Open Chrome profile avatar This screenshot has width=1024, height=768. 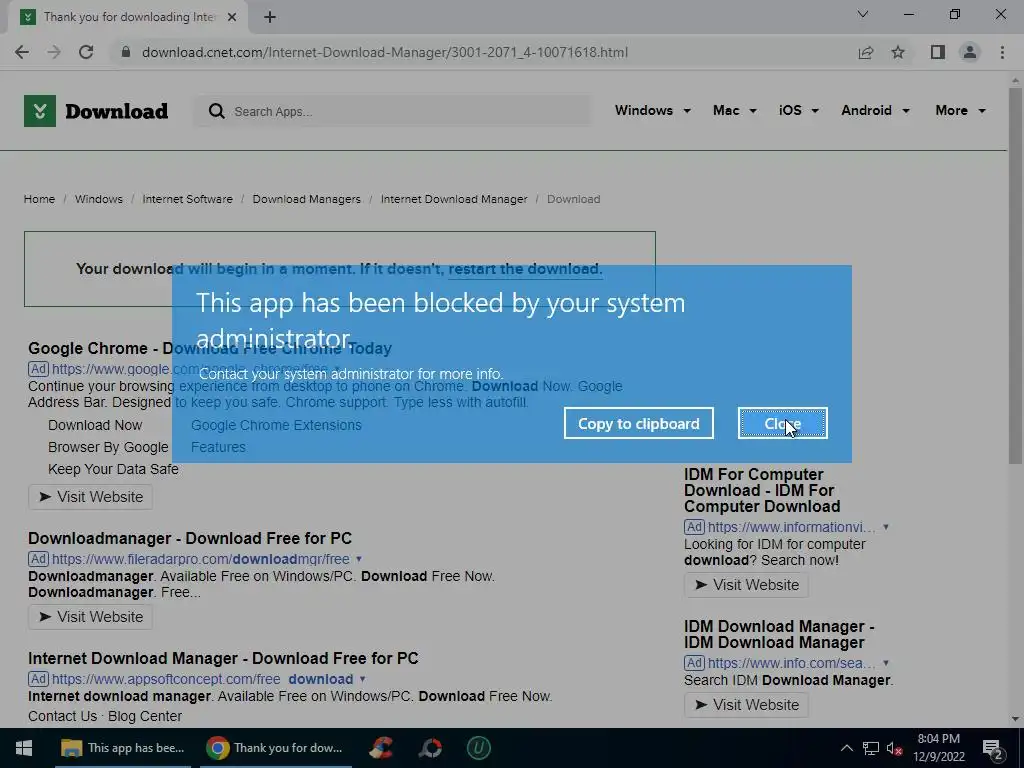coord(970,52)
